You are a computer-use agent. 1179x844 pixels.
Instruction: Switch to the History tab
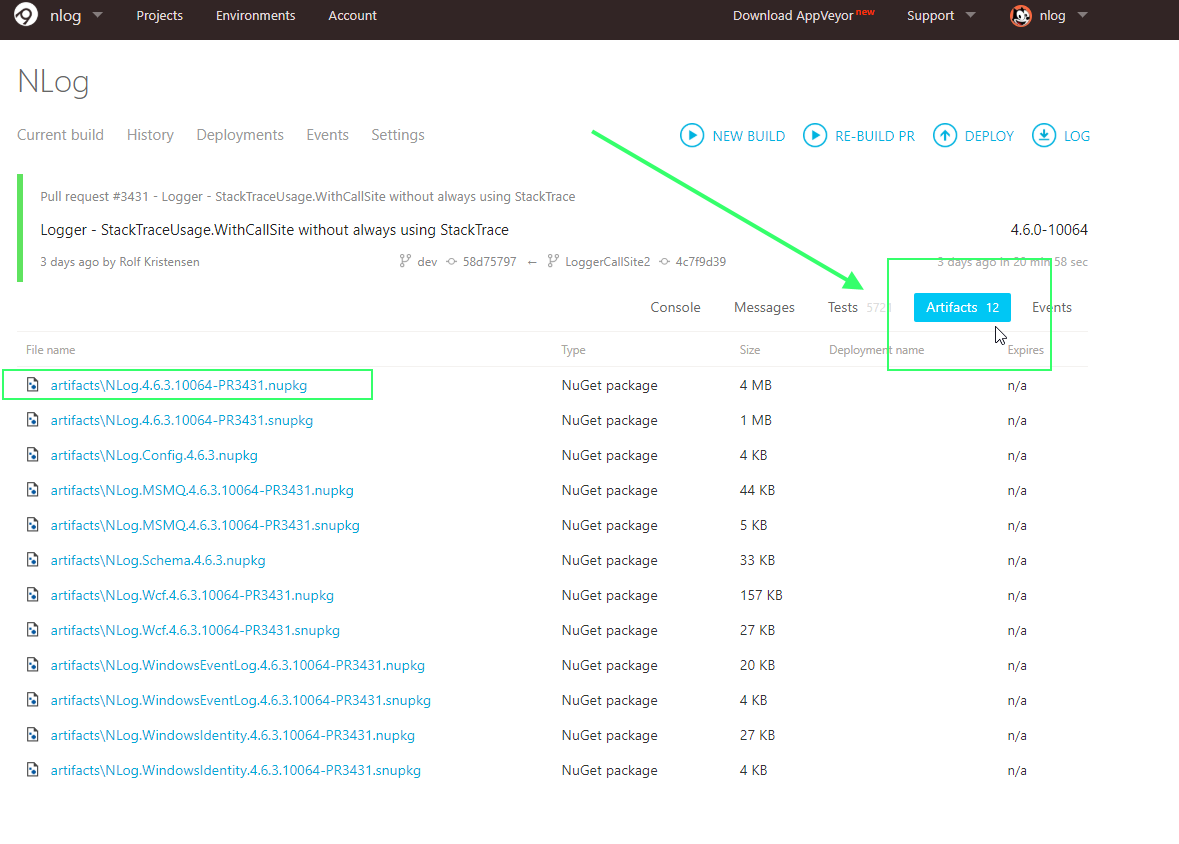[150, 135]
